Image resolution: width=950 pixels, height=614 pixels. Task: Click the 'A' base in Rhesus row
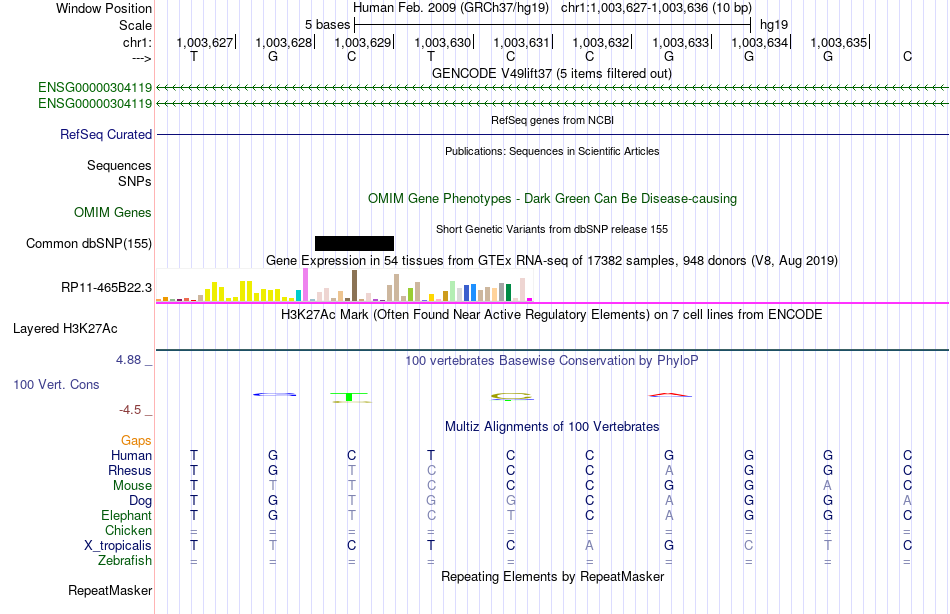(x=669, y=470)
